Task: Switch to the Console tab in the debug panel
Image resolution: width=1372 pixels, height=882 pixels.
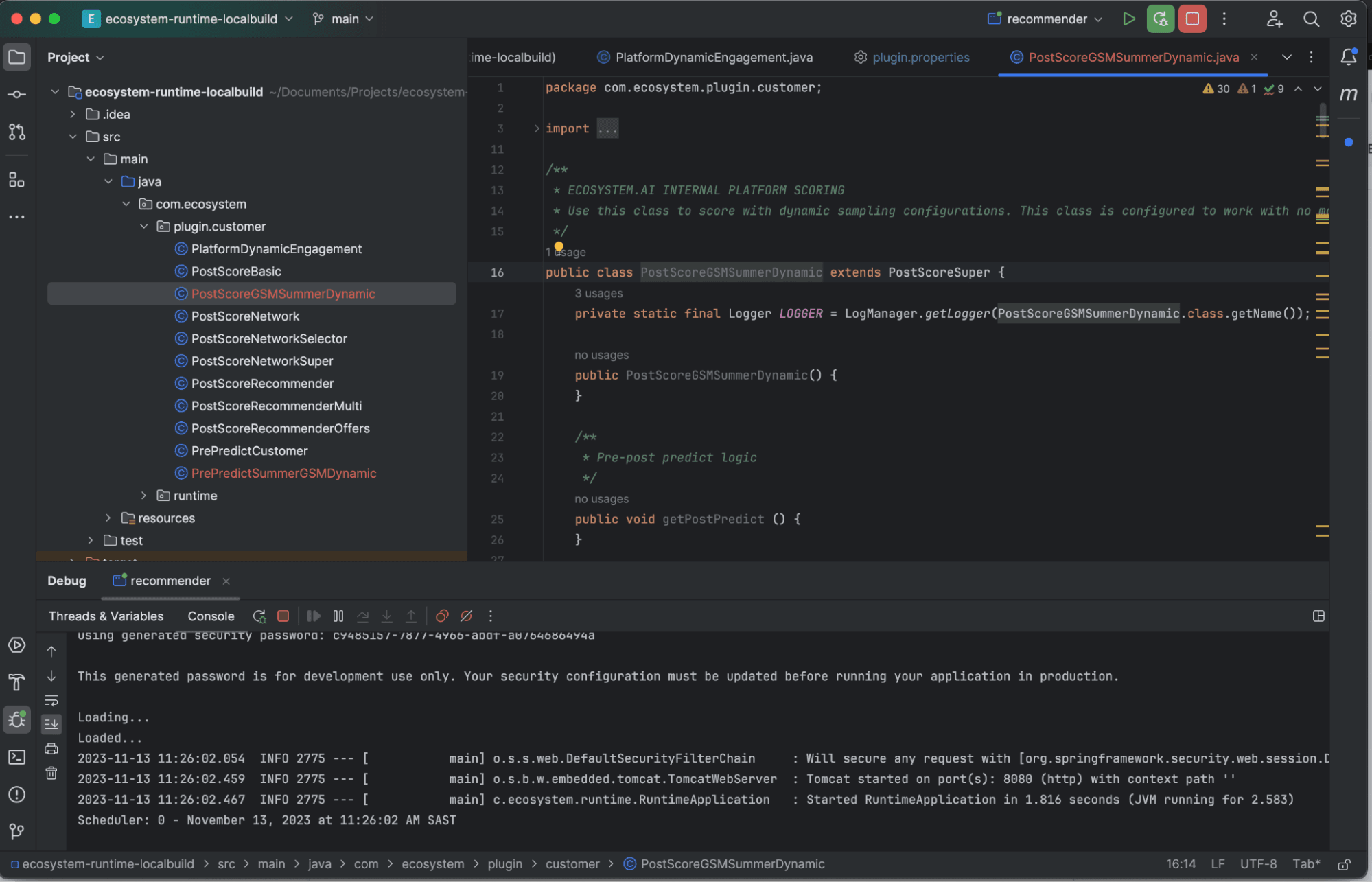Action: tap(211, 616)
